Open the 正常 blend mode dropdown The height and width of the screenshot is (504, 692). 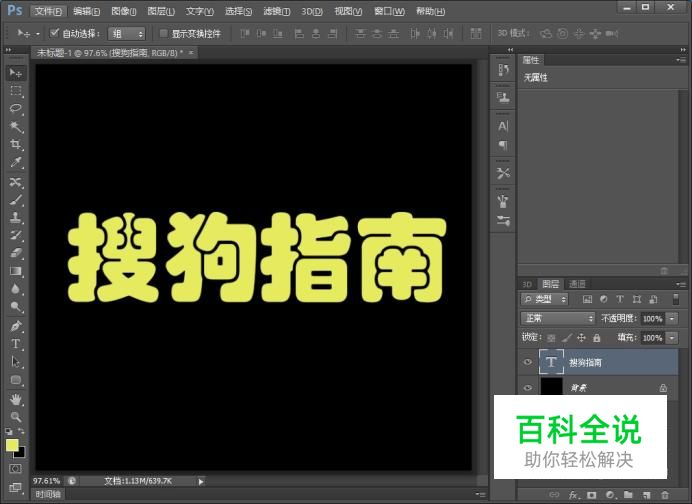tap(558, 318)
